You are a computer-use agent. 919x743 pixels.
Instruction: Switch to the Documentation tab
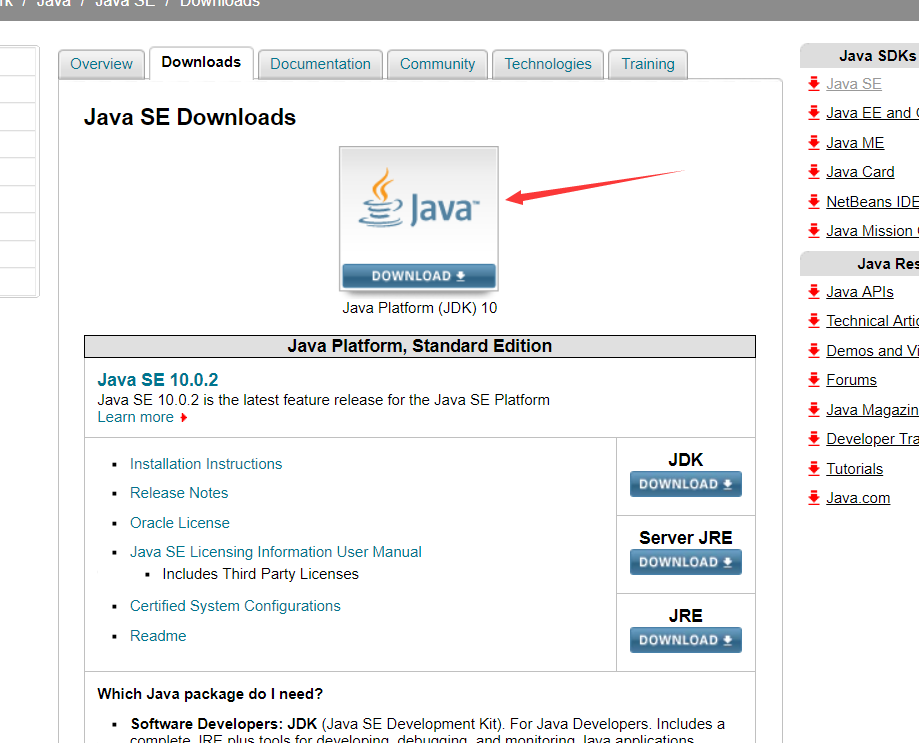pyautogui.click(x=320, y=64)
